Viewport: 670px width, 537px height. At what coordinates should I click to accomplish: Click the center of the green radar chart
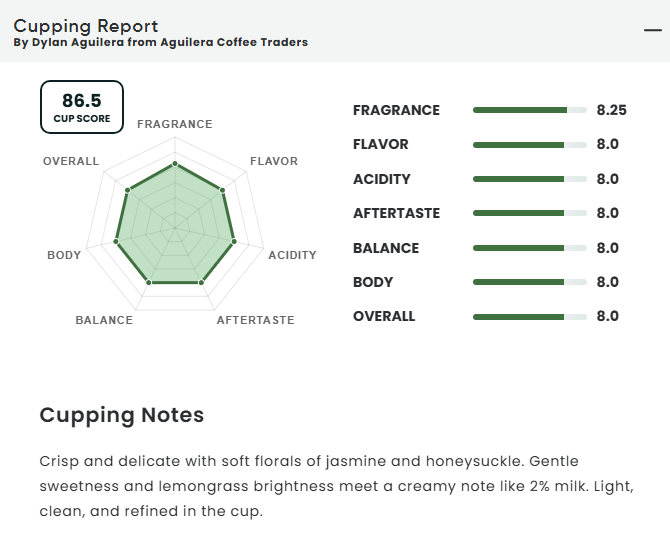click(175, 228)
